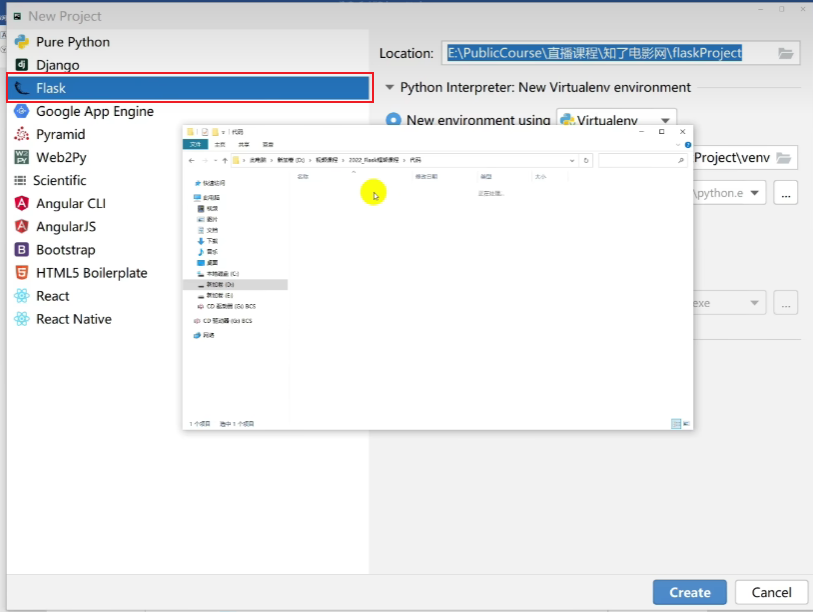Select Pure Python project type
Screen dimensions: 813x612
pos(72,42)
